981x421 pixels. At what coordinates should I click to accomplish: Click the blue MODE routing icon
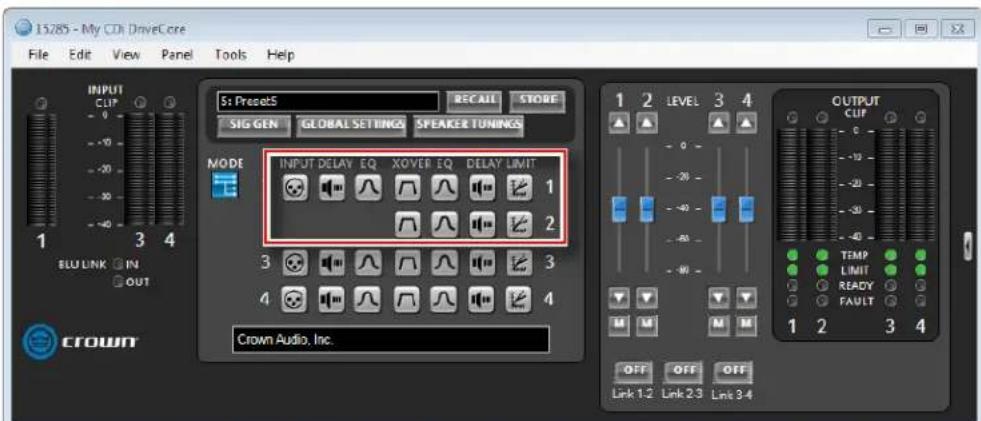coord(225,186)
